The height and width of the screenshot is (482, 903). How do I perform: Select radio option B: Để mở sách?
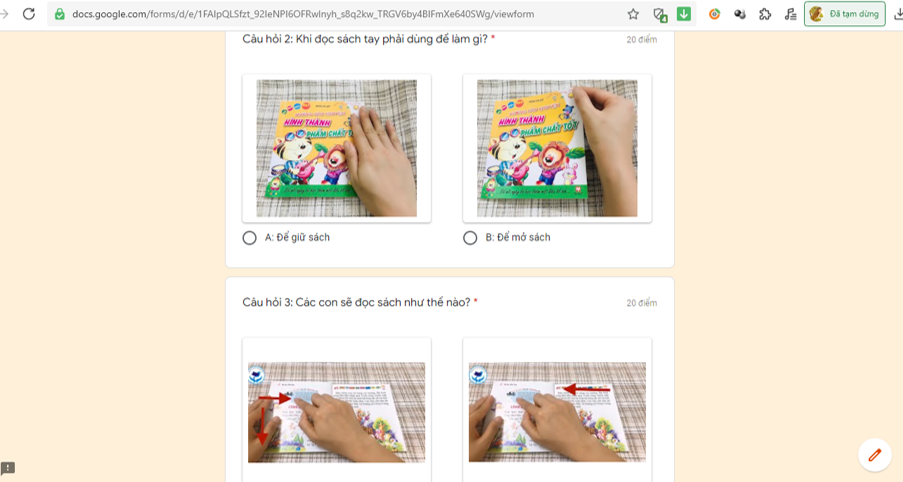pyautogui.click(x=470, y=238)
